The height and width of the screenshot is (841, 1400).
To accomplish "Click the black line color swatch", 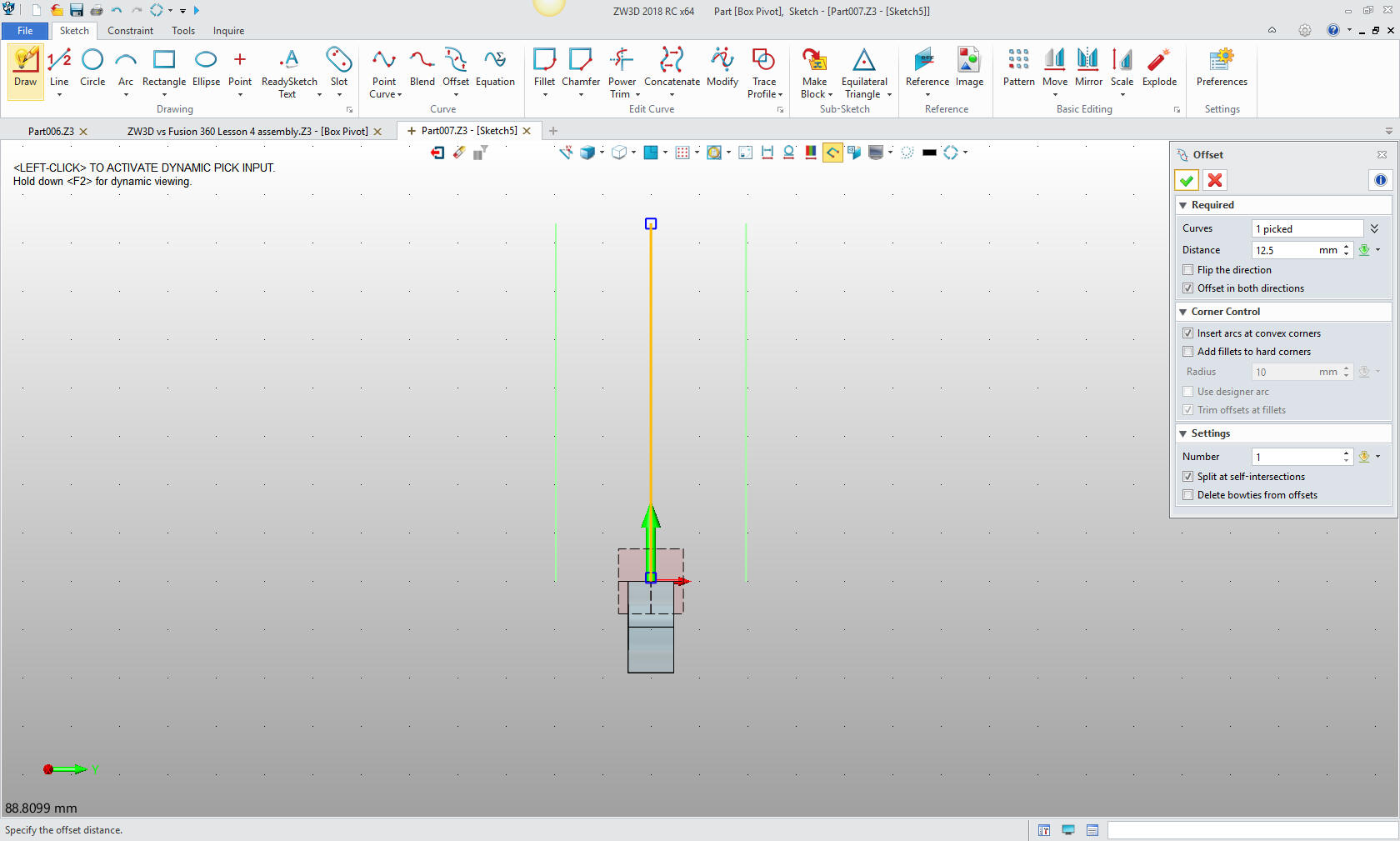I will (x=929, y=153).
